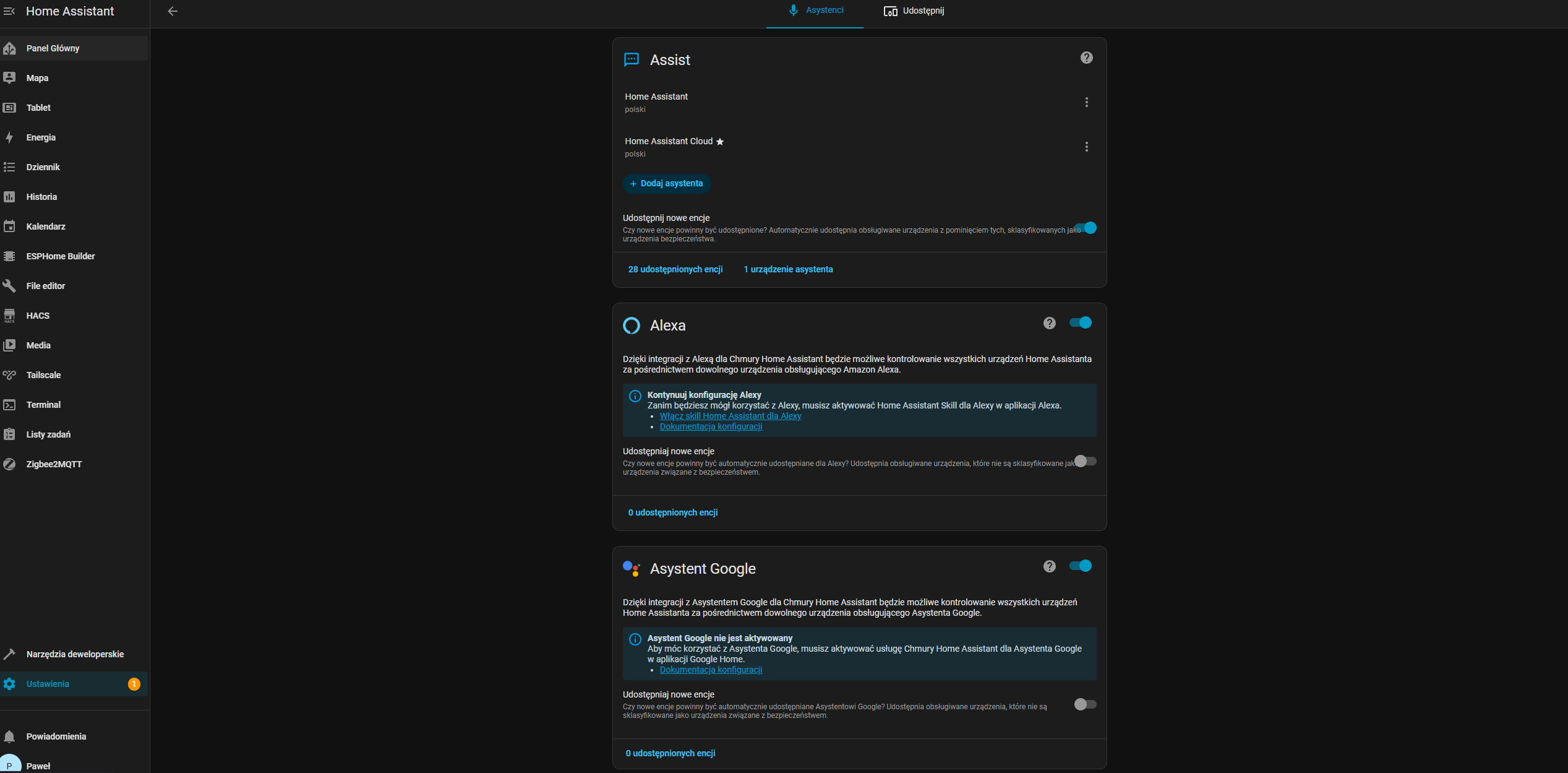Disable the Alexa integration toggle
Screen dimensions: 1568x773
(x=1081, y=322)
